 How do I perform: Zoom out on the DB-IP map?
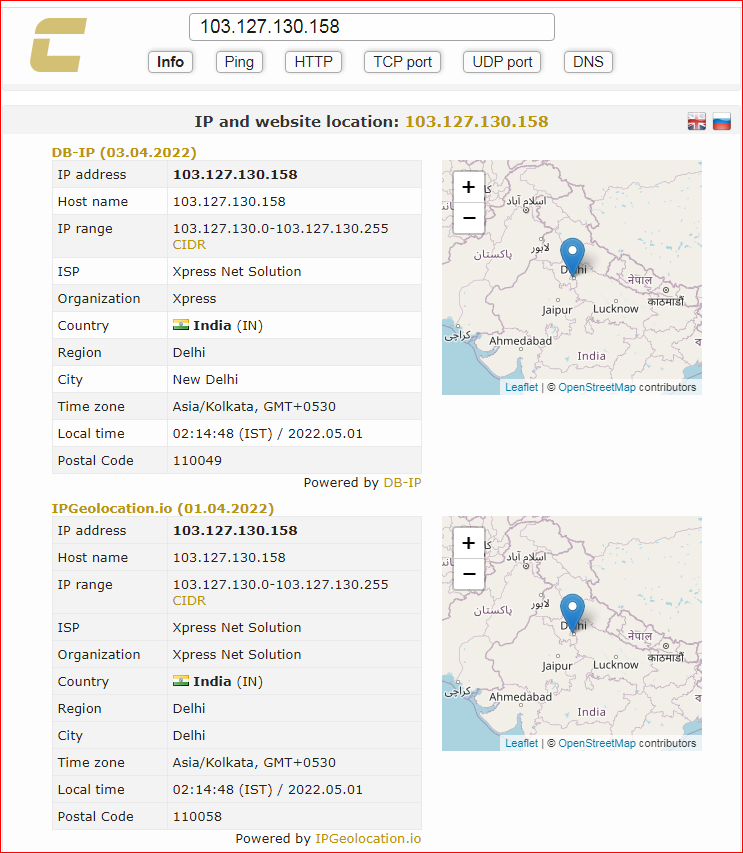pyautogui.click(x=468, y=218)
